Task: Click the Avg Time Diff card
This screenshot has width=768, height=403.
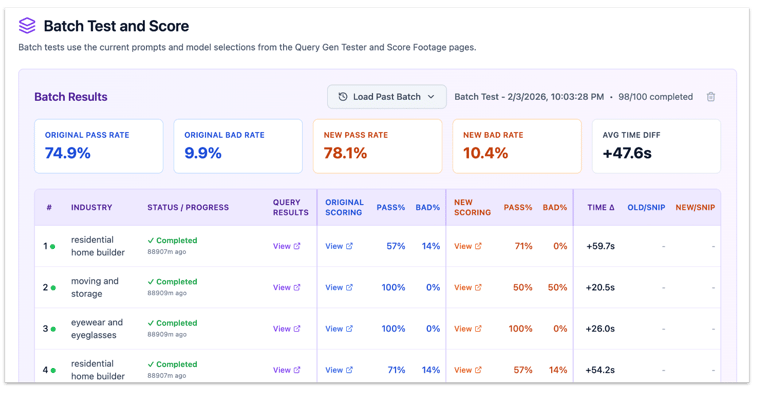Action: click(656, 146)
